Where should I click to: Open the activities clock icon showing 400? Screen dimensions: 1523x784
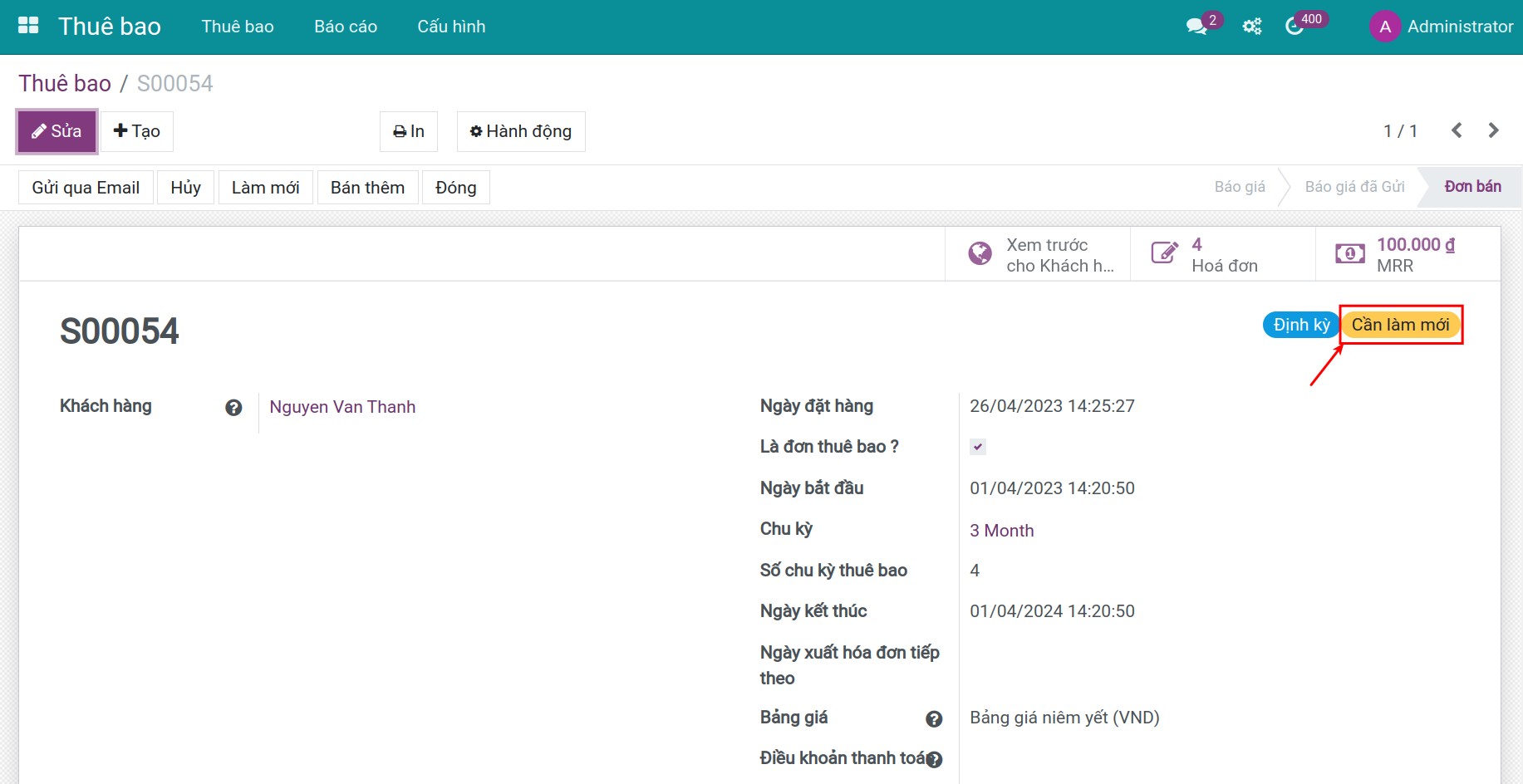pos(1295,27)
